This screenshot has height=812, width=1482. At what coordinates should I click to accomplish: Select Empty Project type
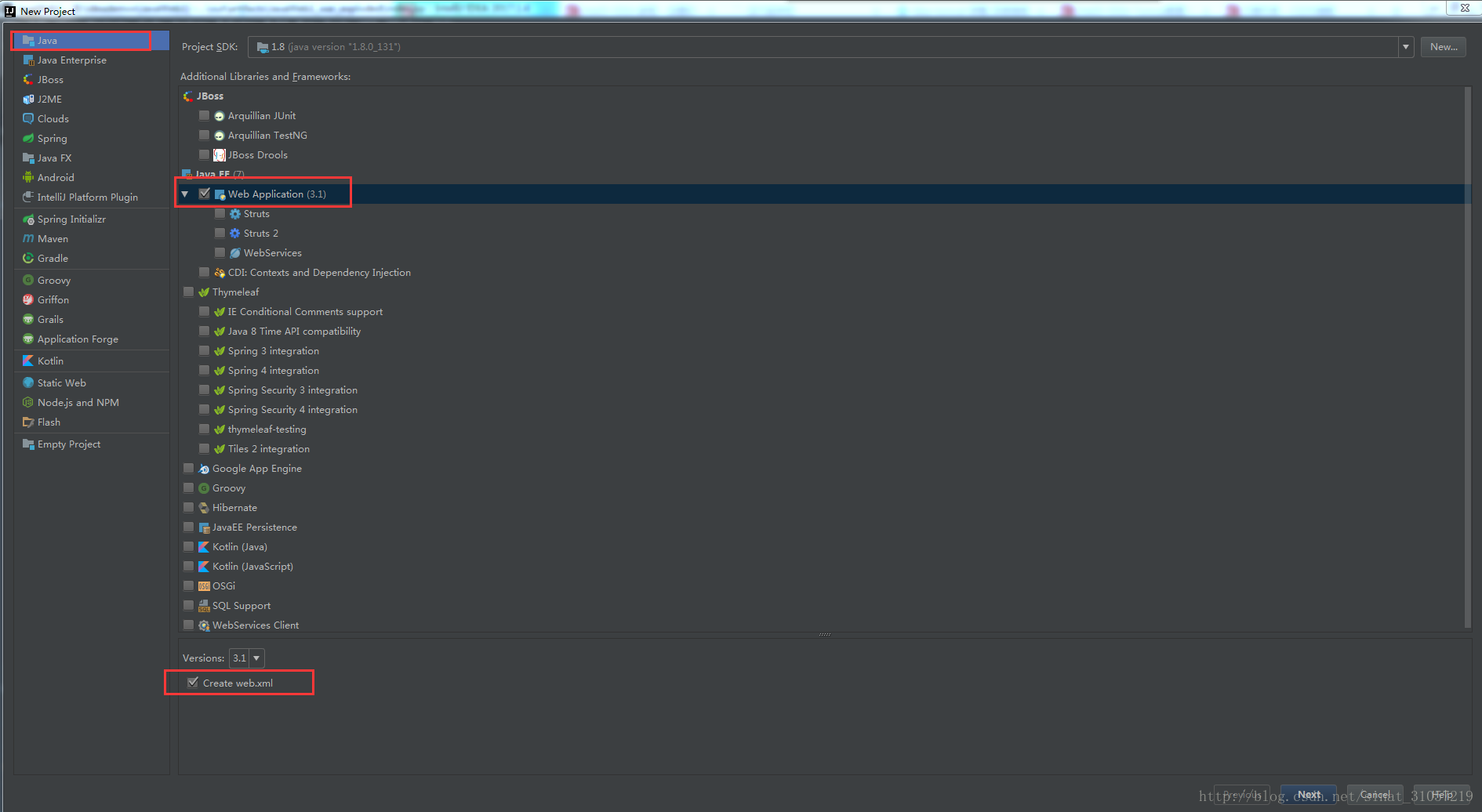91,444
